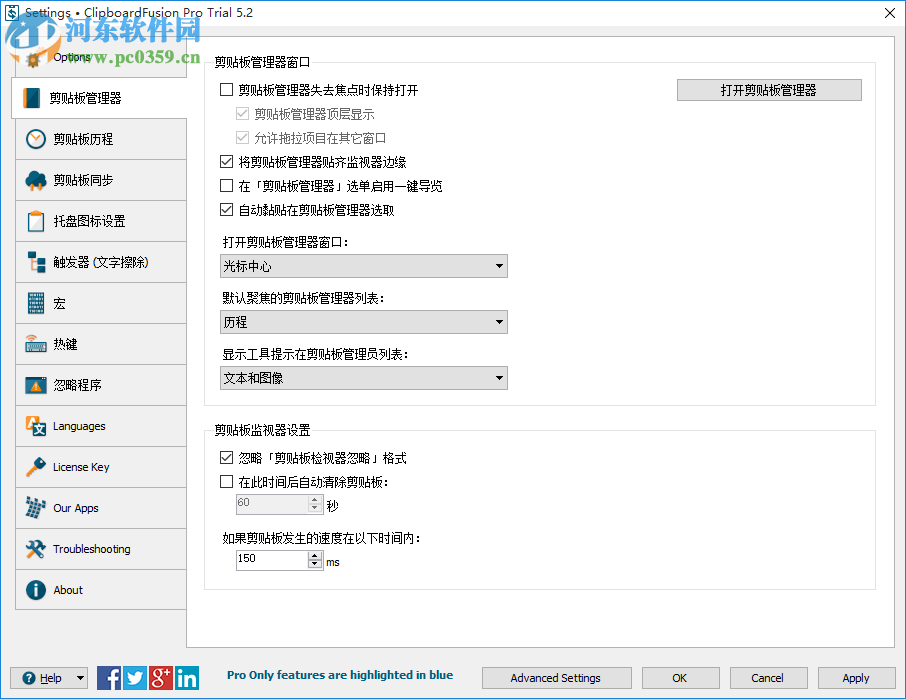The image size is (906, 699).
Task: Click the 打开剪贴板管理器 button
Action: (x=769, y=90)
